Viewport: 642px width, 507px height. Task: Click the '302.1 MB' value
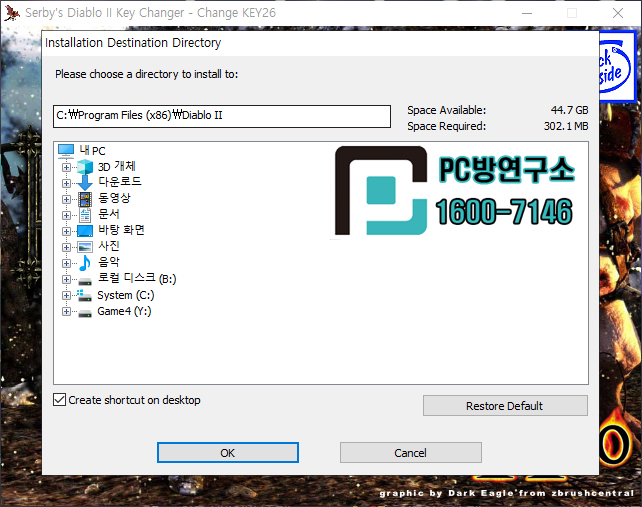point(566,126)
